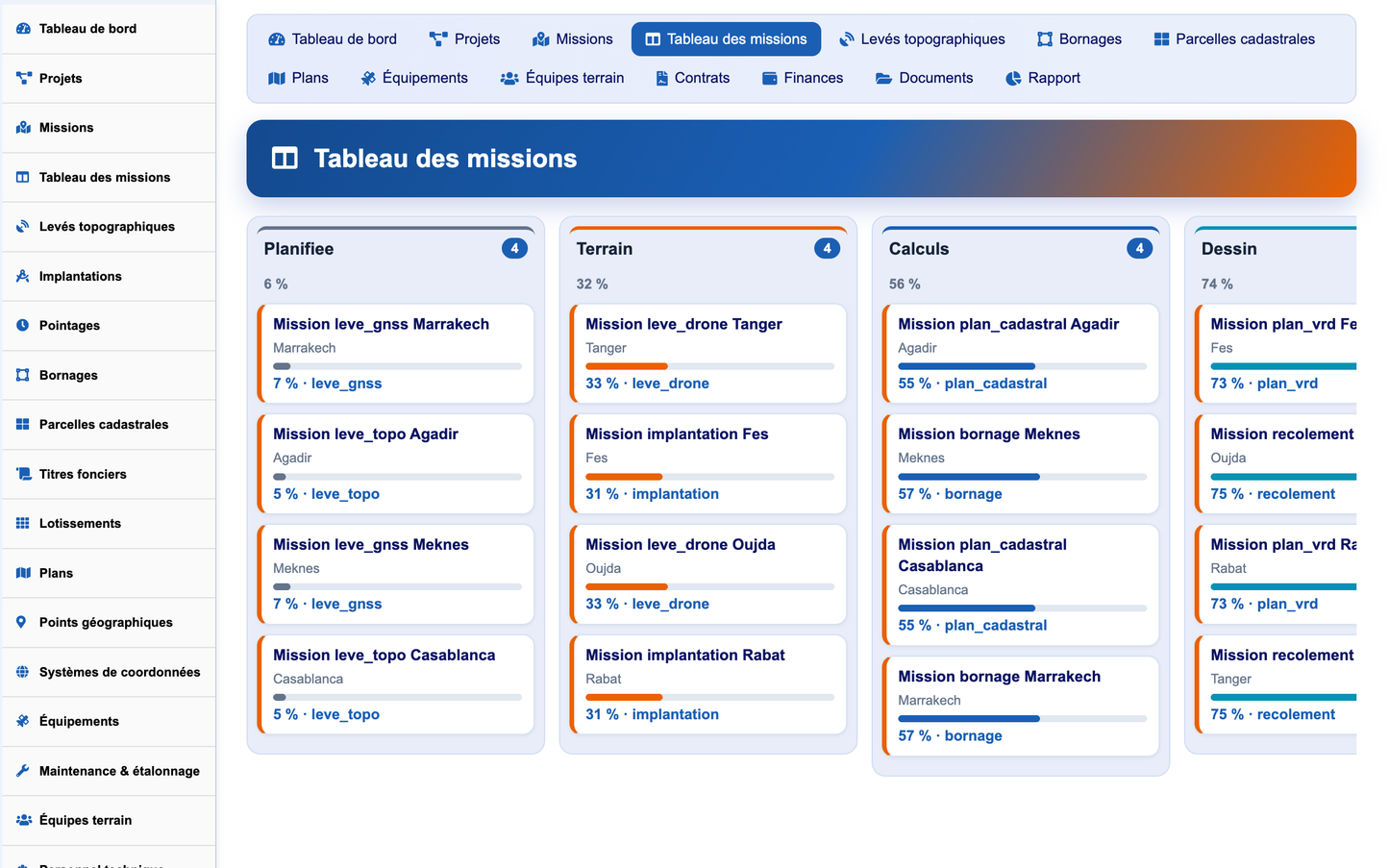Select the Mission leve_topo Casablanca title
This screenshot has width=1389, height=868.
pos(384,656)
